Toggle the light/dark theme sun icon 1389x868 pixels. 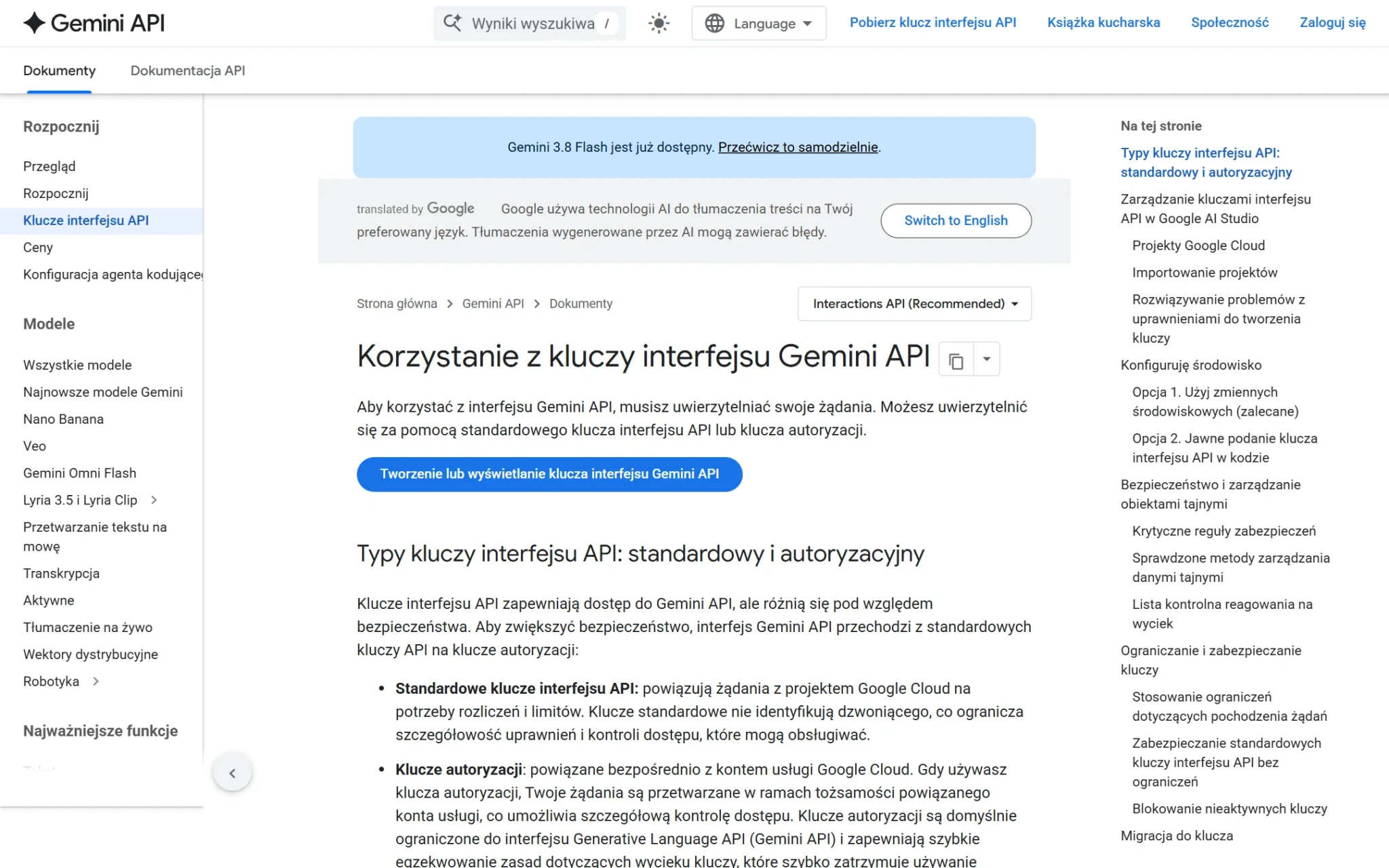coord(659,23)
